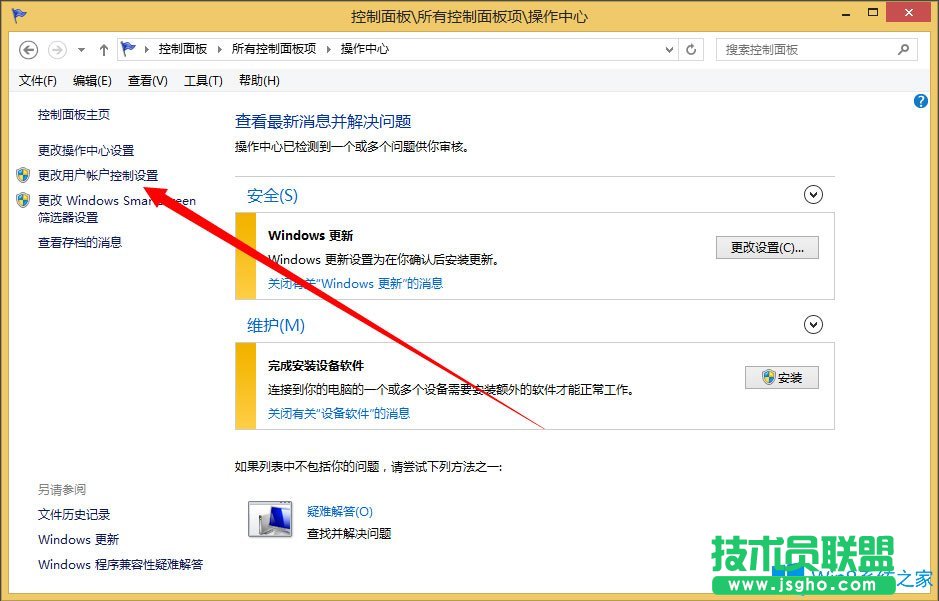
Task: Click the 疑难解答 computer monitor icon
Action: (270, 518)
